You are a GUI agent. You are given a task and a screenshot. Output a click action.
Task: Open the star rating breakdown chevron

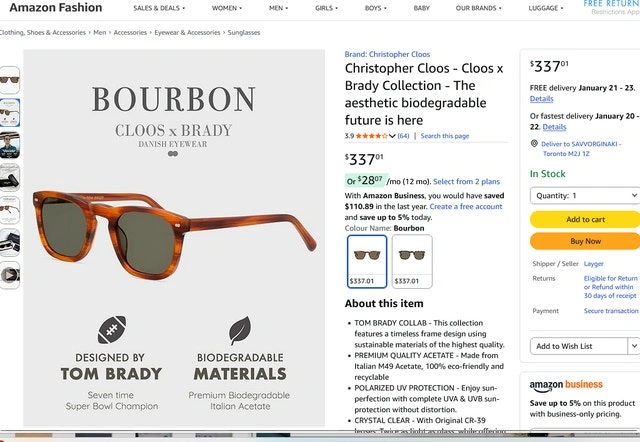(392, 136)
